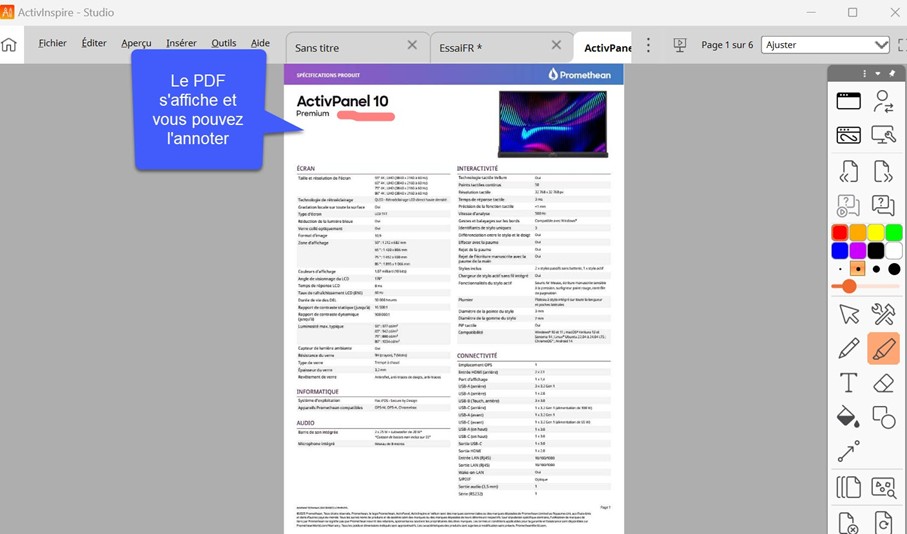
Task: Select the Eraser tool
Action: tap(883, 382)
